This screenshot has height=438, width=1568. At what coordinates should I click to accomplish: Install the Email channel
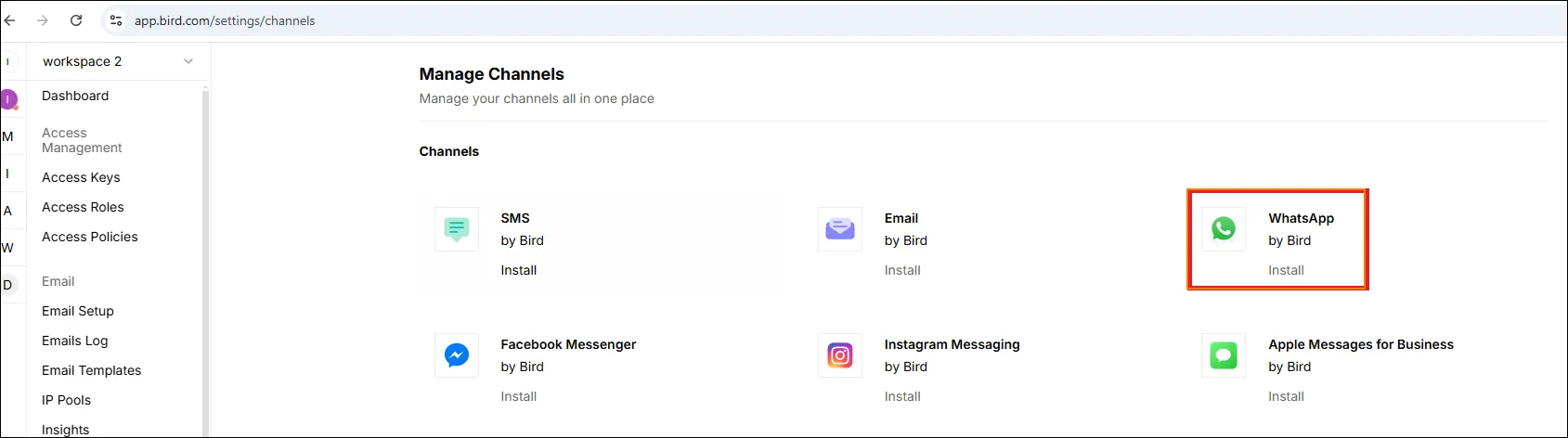click(x=902, y=270)
